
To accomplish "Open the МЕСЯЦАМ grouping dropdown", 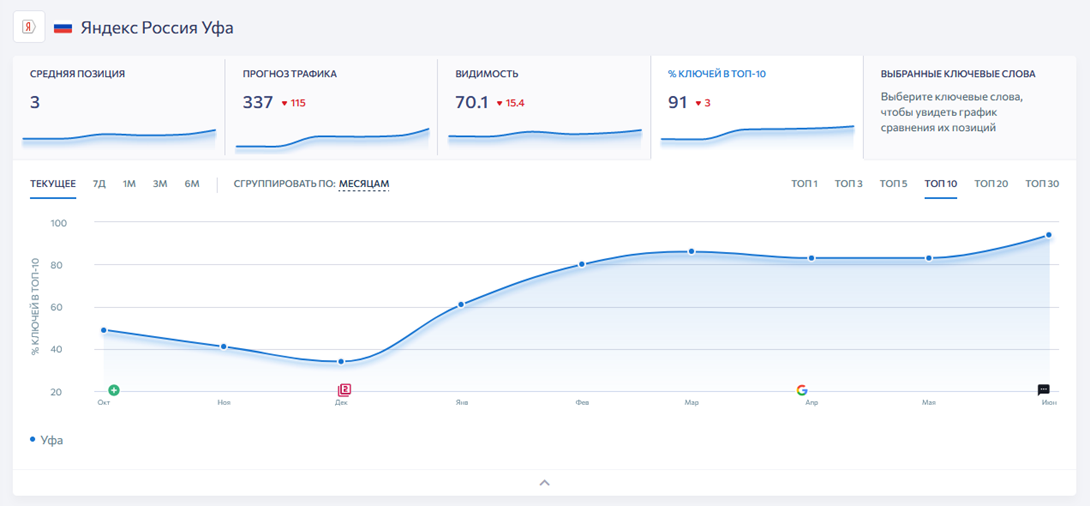I will 364,184.
